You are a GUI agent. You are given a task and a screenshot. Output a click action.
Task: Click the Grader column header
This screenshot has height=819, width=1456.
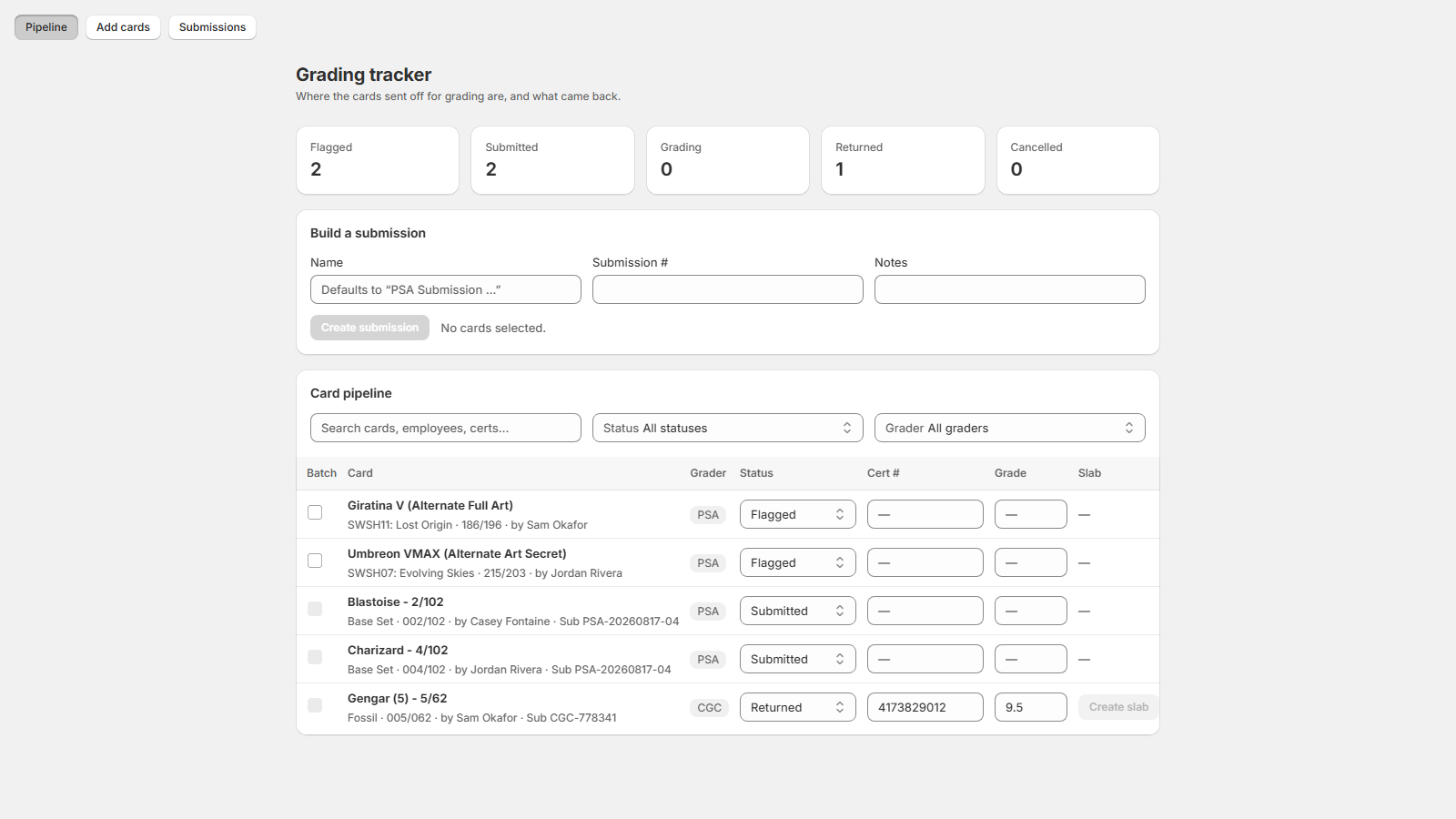(708, 473)
